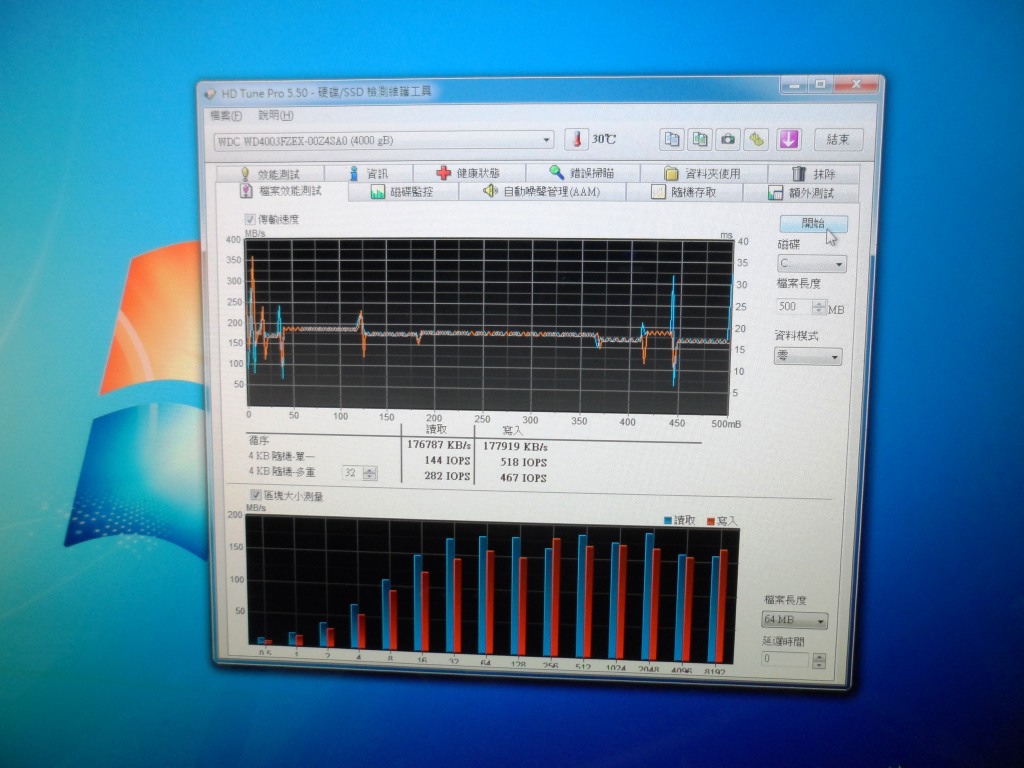Switch to the 資訊 tab

pyautogui.click(x=369, y=174)
